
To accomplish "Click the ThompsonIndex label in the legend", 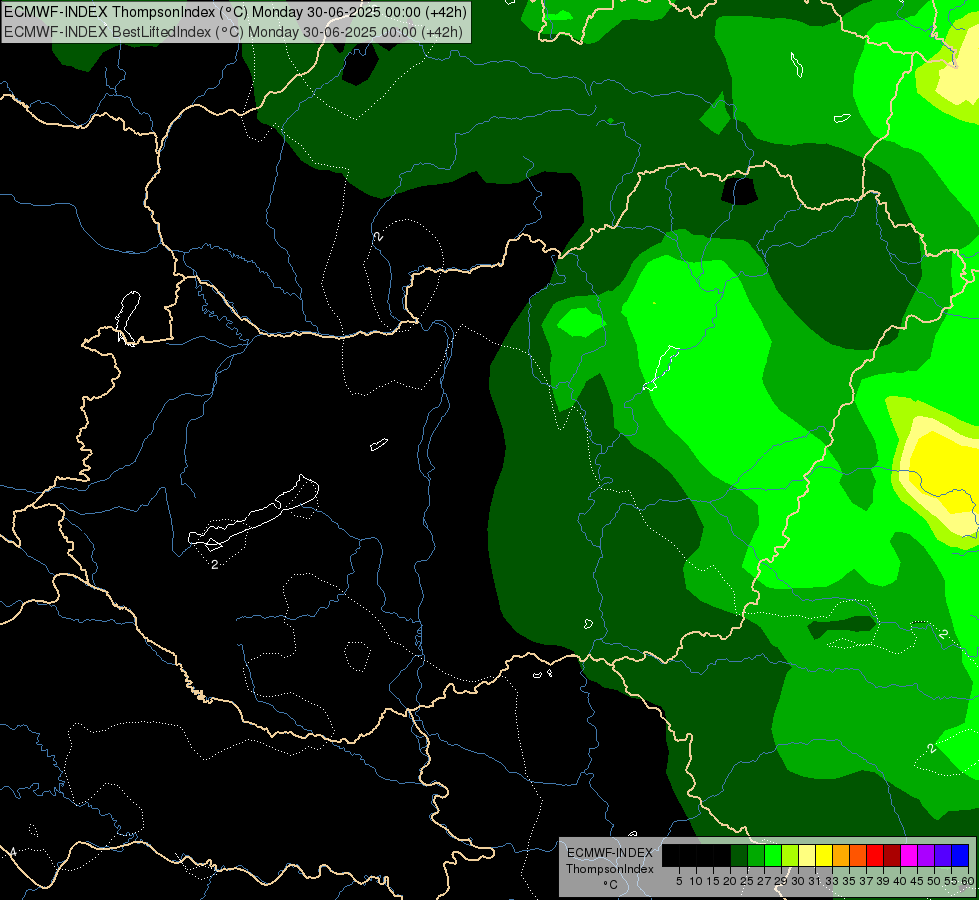I will point(610,869).
